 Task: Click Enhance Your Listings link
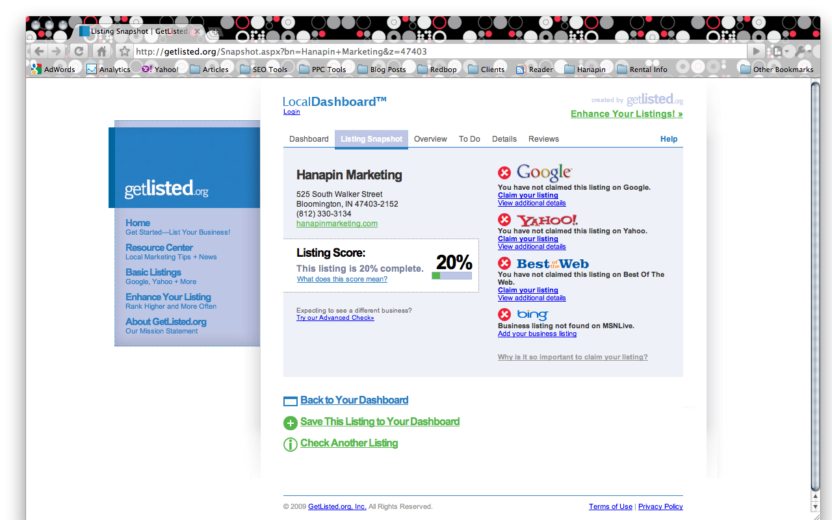pos(627,114)
